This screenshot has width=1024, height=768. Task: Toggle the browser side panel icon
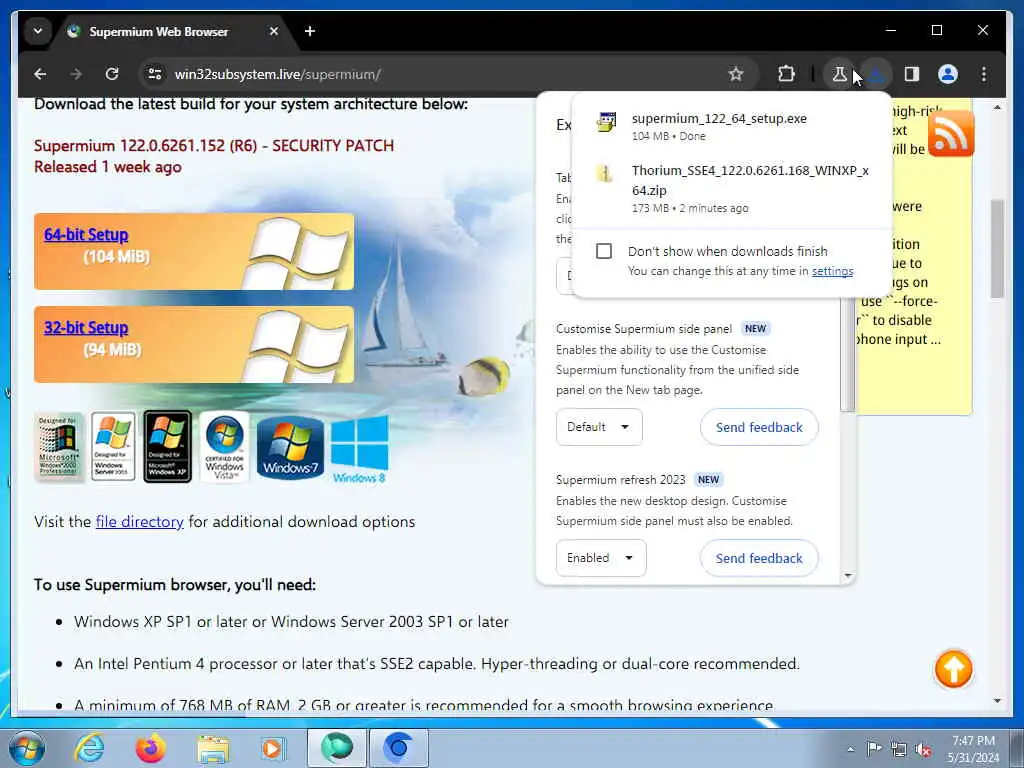click(x=912, y=74)
